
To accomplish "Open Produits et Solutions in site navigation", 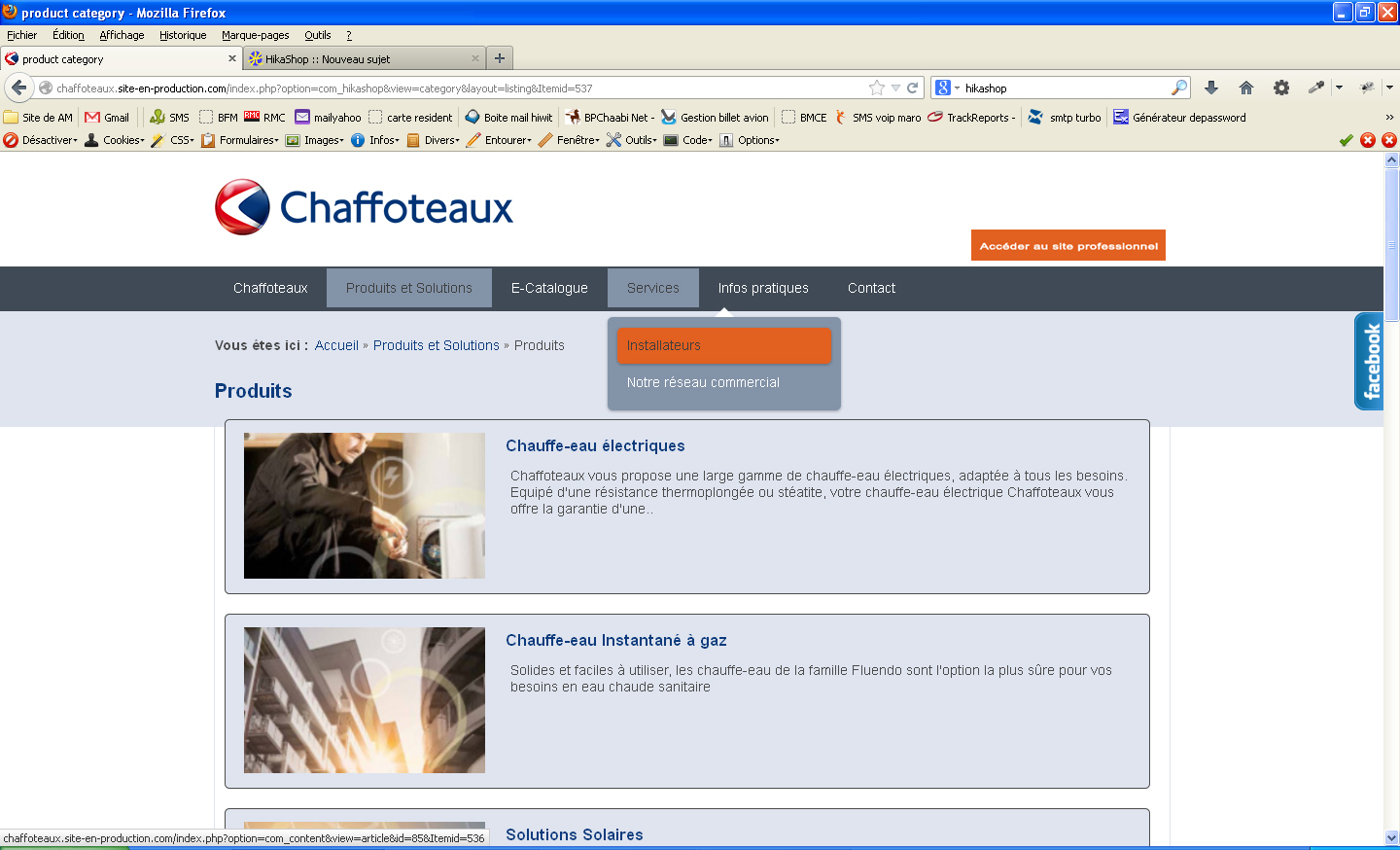I will [x=409, y=288].
